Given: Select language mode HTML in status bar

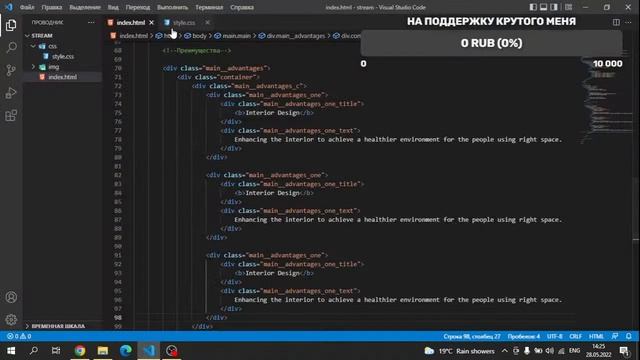Looking at the screenshot, I should pyautogui.click(x=596, y=336).
